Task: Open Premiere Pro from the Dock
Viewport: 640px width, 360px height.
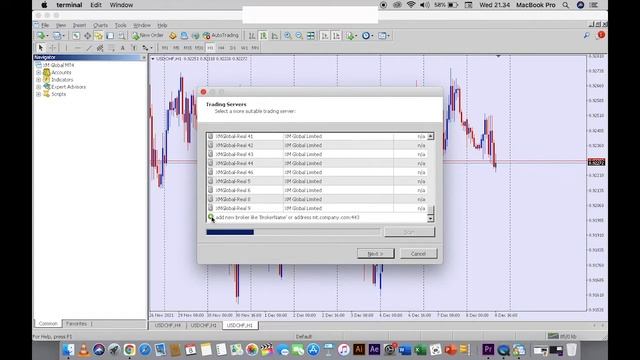Action: coord(488,350)
